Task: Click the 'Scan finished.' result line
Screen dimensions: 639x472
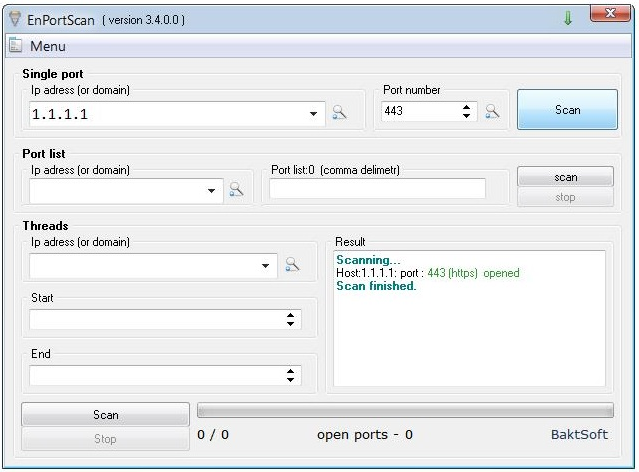Action: 376,286
